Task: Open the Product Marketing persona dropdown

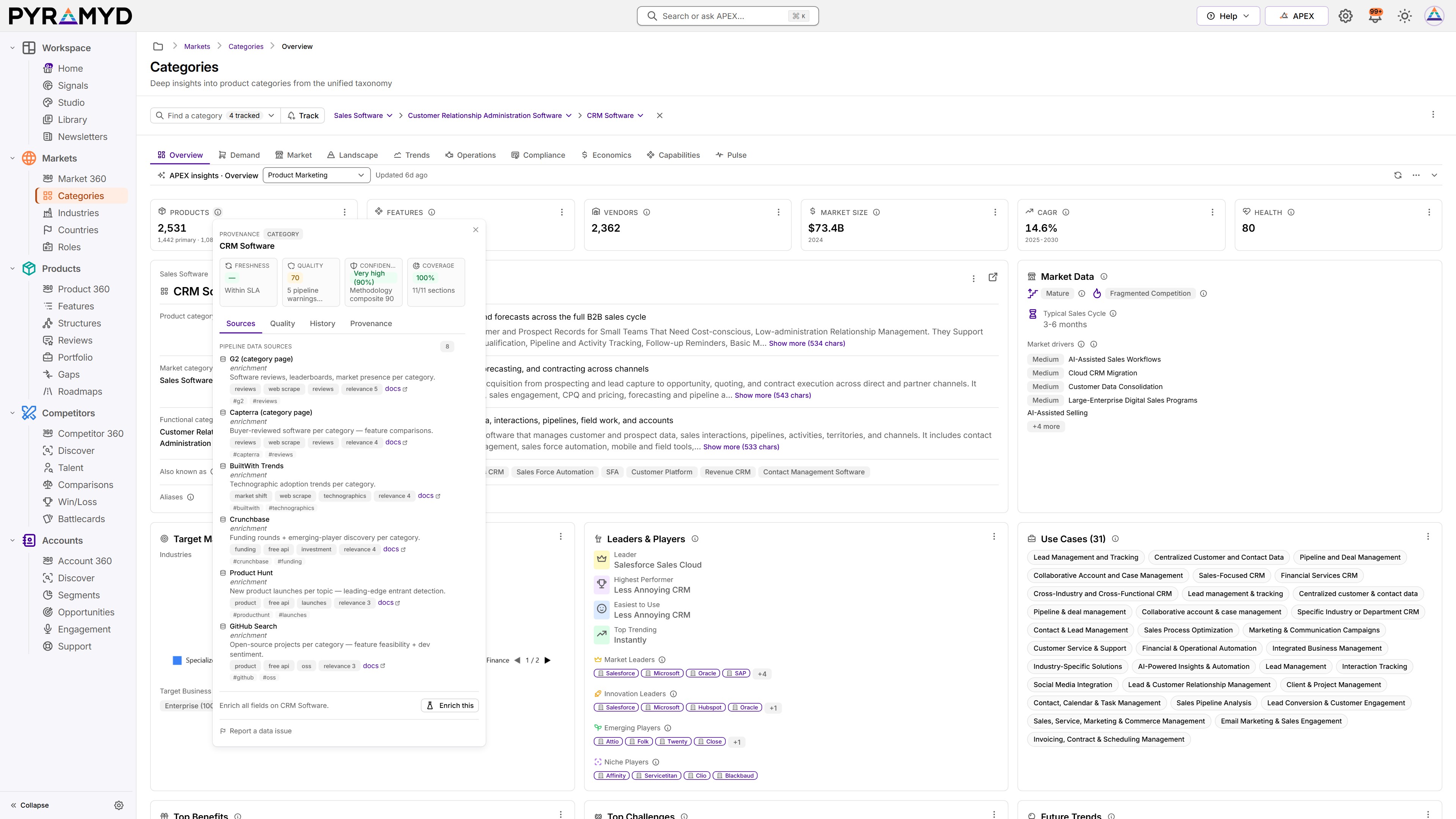Action: click(317, 175)
